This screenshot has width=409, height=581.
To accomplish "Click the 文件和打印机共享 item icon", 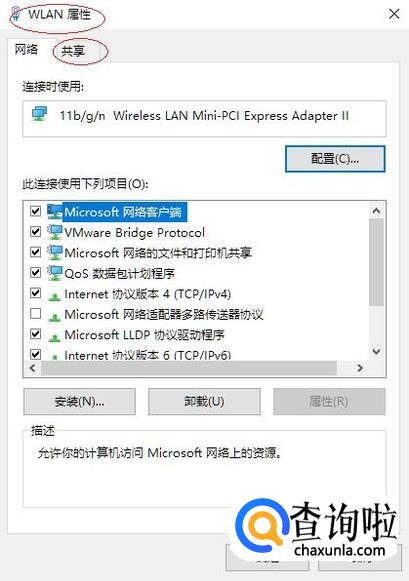I will click(x=55, y=253).
